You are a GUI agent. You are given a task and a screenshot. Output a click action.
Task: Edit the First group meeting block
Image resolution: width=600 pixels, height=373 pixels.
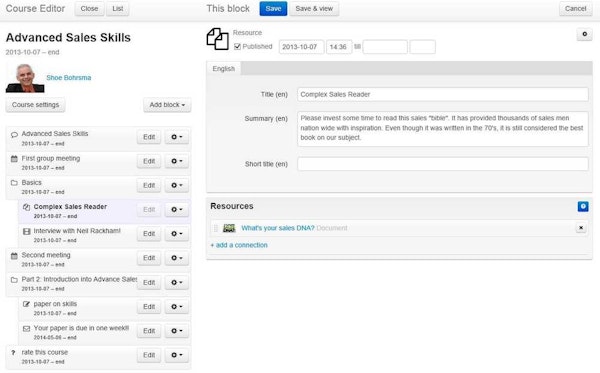[149, 161]
